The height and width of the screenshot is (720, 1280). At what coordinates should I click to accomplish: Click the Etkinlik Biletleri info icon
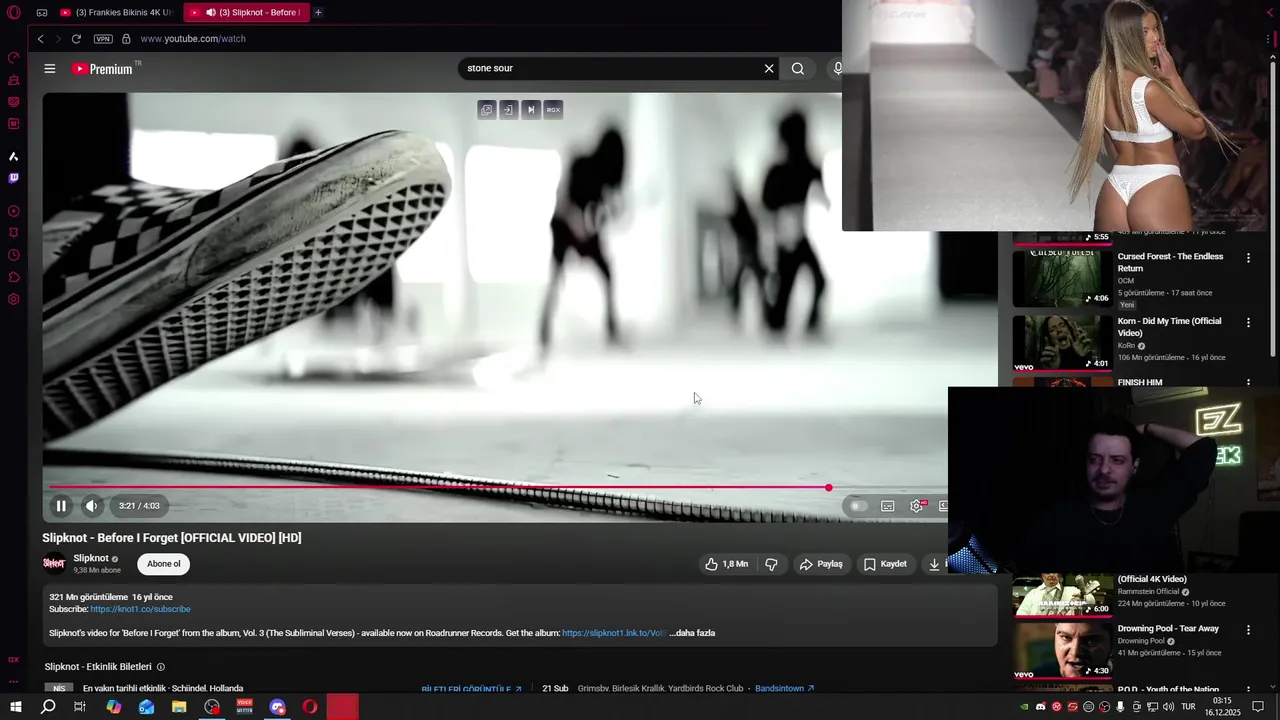click(x=161, y=667)
